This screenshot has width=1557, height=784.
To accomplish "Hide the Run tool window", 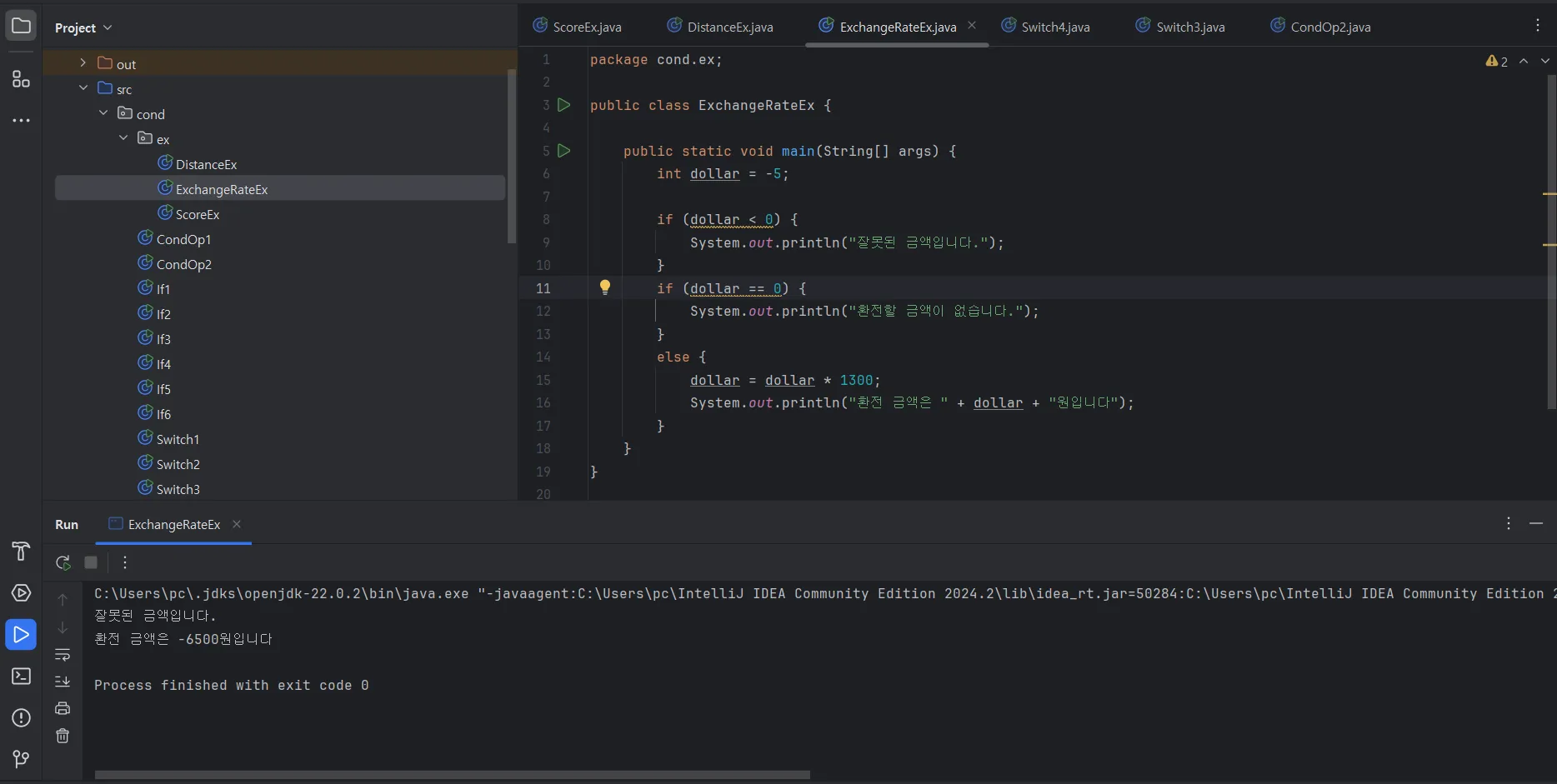I will pos(1536,523).
